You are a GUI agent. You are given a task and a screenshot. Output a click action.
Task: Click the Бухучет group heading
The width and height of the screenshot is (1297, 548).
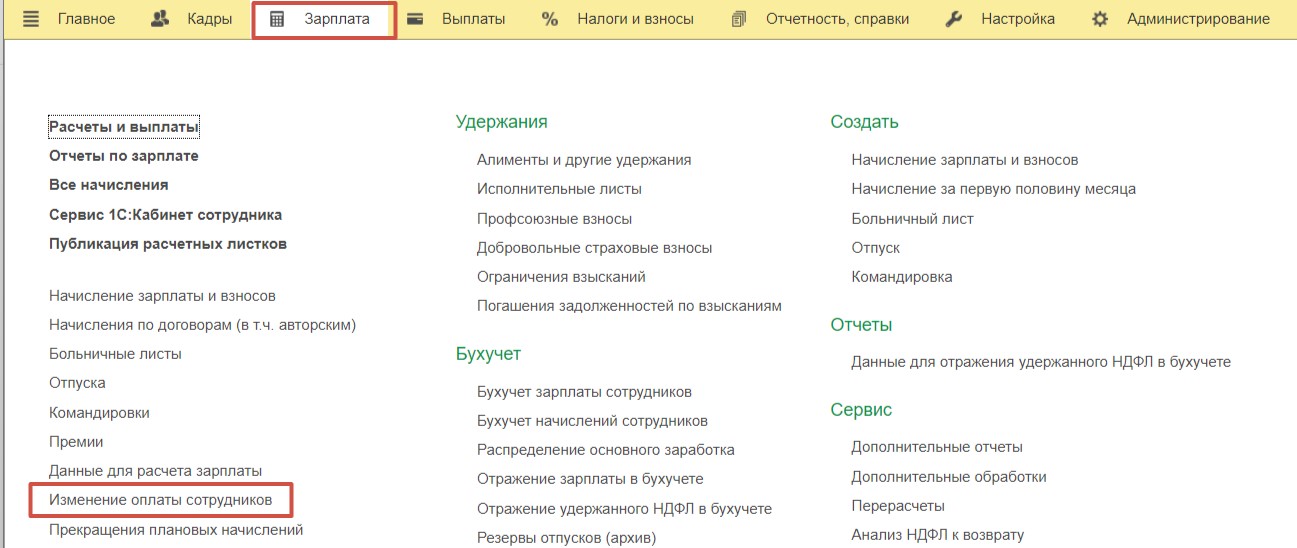(x=488, y=354)
